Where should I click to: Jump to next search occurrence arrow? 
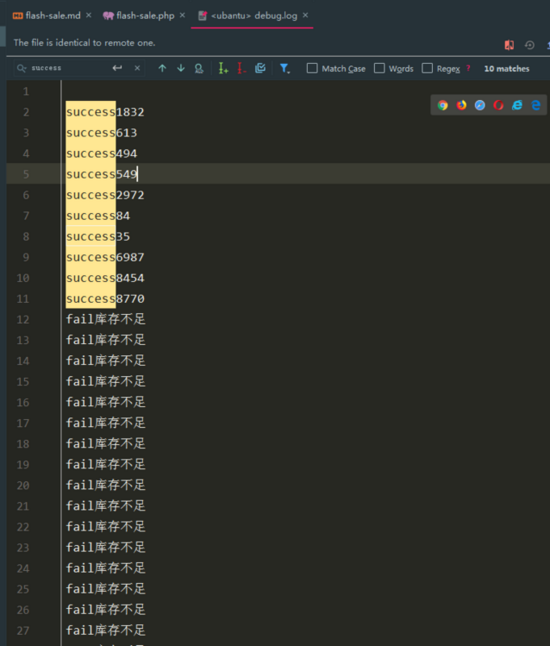pos(181,68)
